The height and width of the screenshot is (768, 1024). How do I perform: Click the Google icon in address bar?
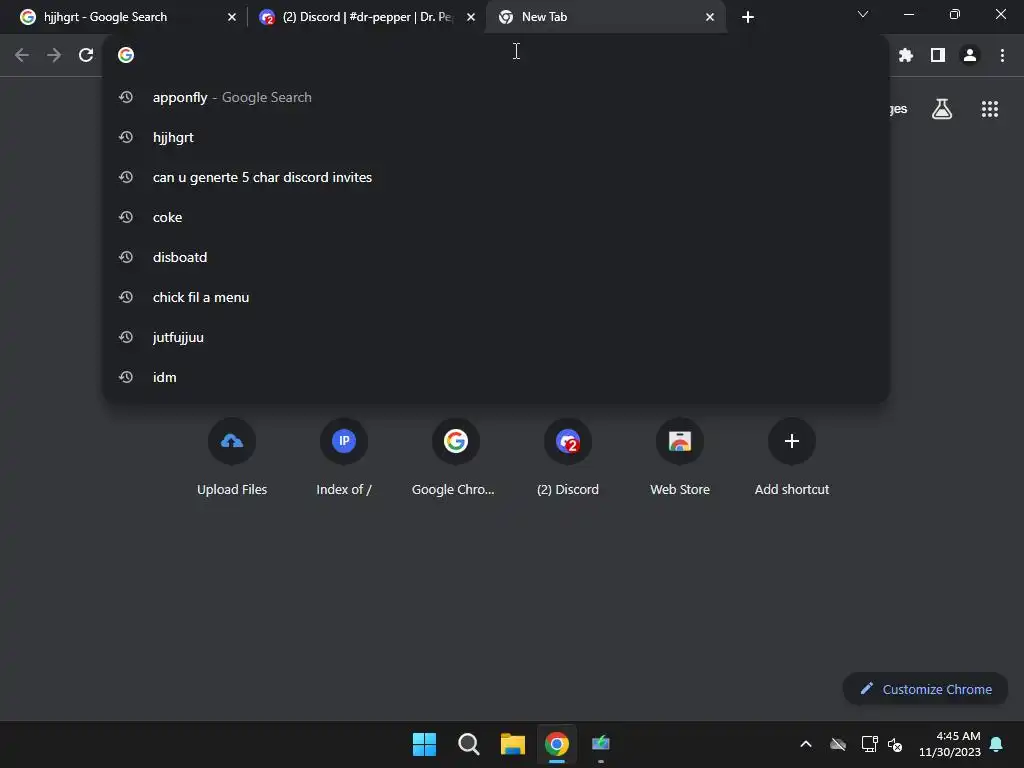[x=126, y=56]
